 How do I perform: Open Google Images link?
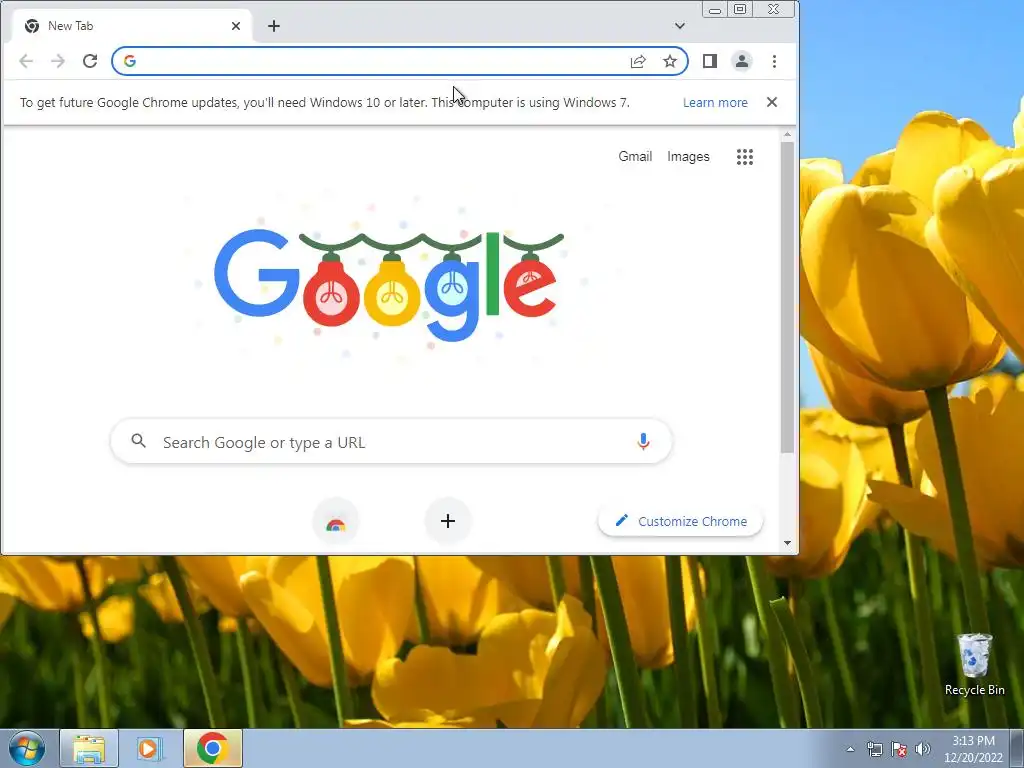pos(688,157)
